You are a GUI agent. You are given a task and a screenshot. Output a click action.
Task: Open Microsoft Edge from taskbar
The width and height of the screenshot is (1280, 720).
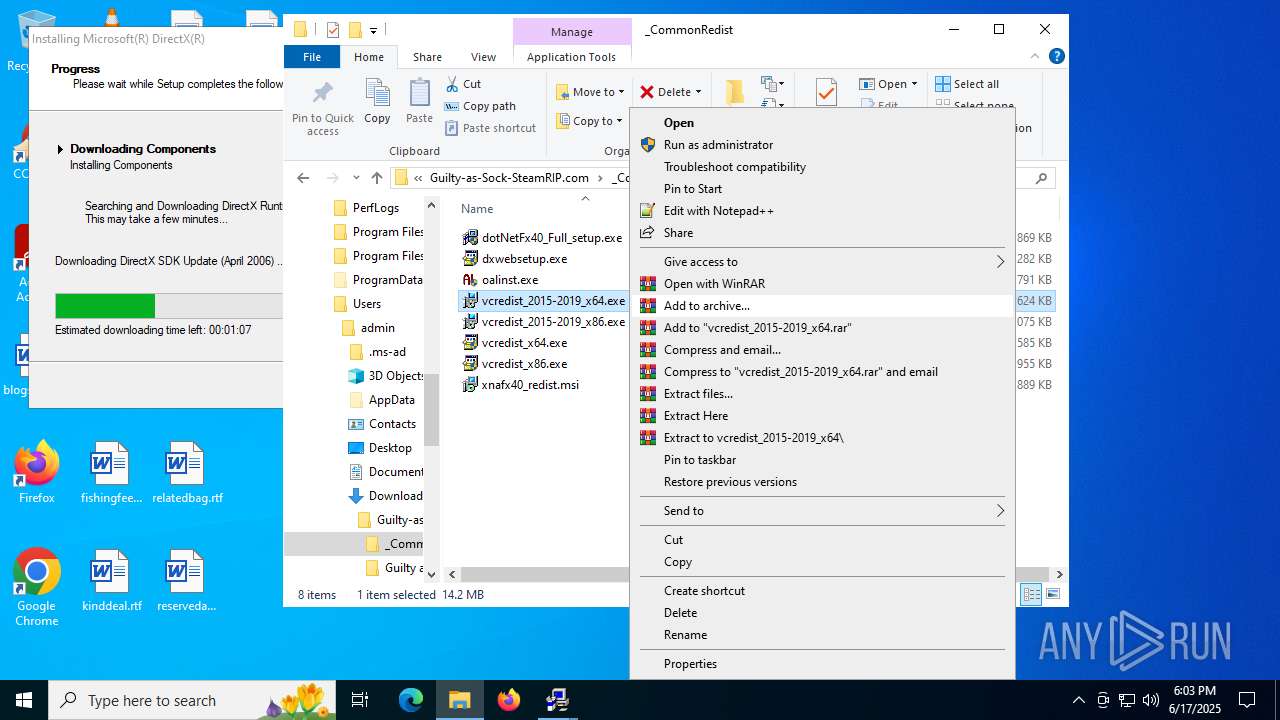411,700
